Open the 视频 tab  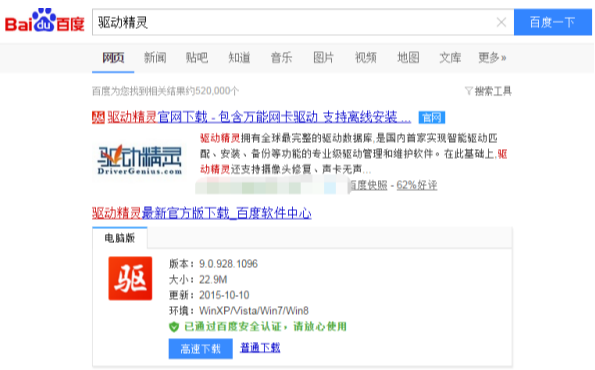(365, 58)
